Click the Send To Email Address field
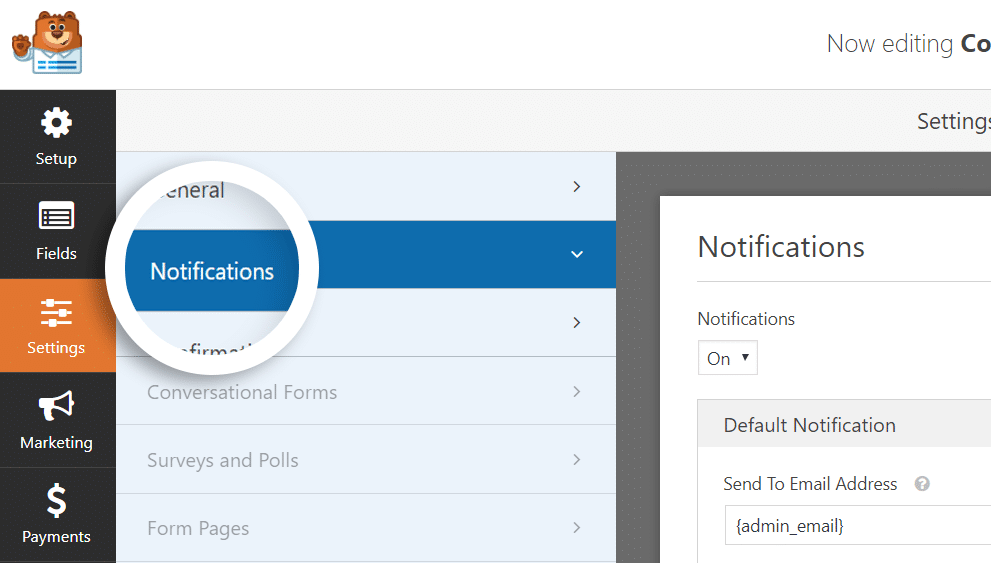This screenshot has width=991, height=563. (x=858, y=525)
